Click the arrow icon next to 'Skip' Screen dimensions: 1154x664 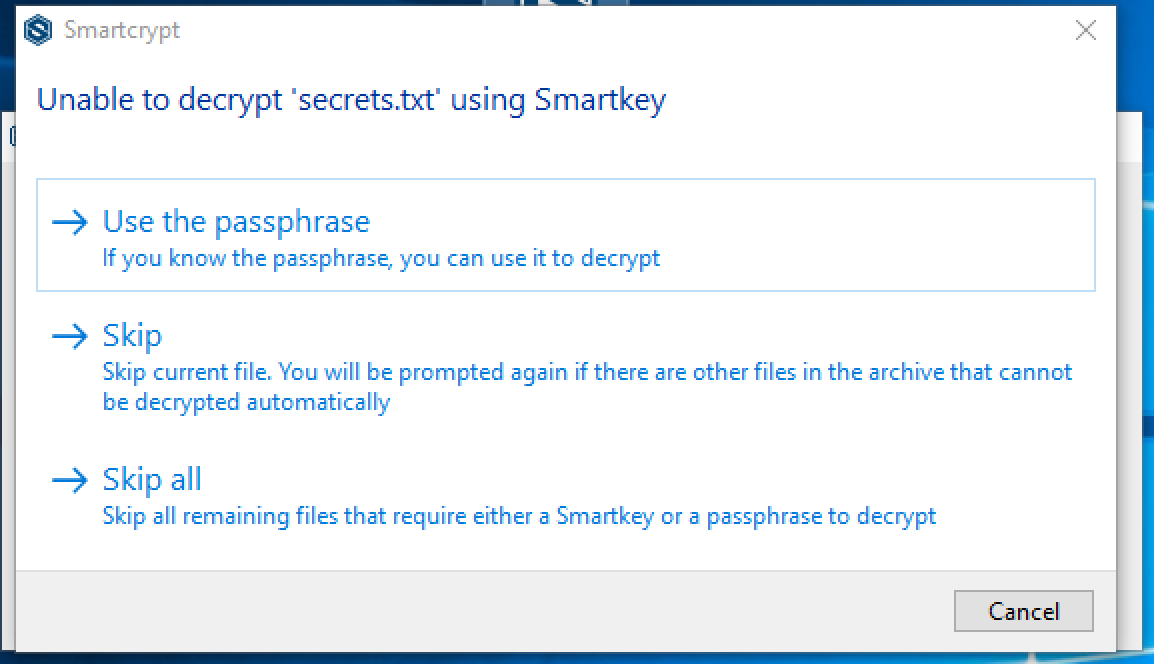coord(70,337)
